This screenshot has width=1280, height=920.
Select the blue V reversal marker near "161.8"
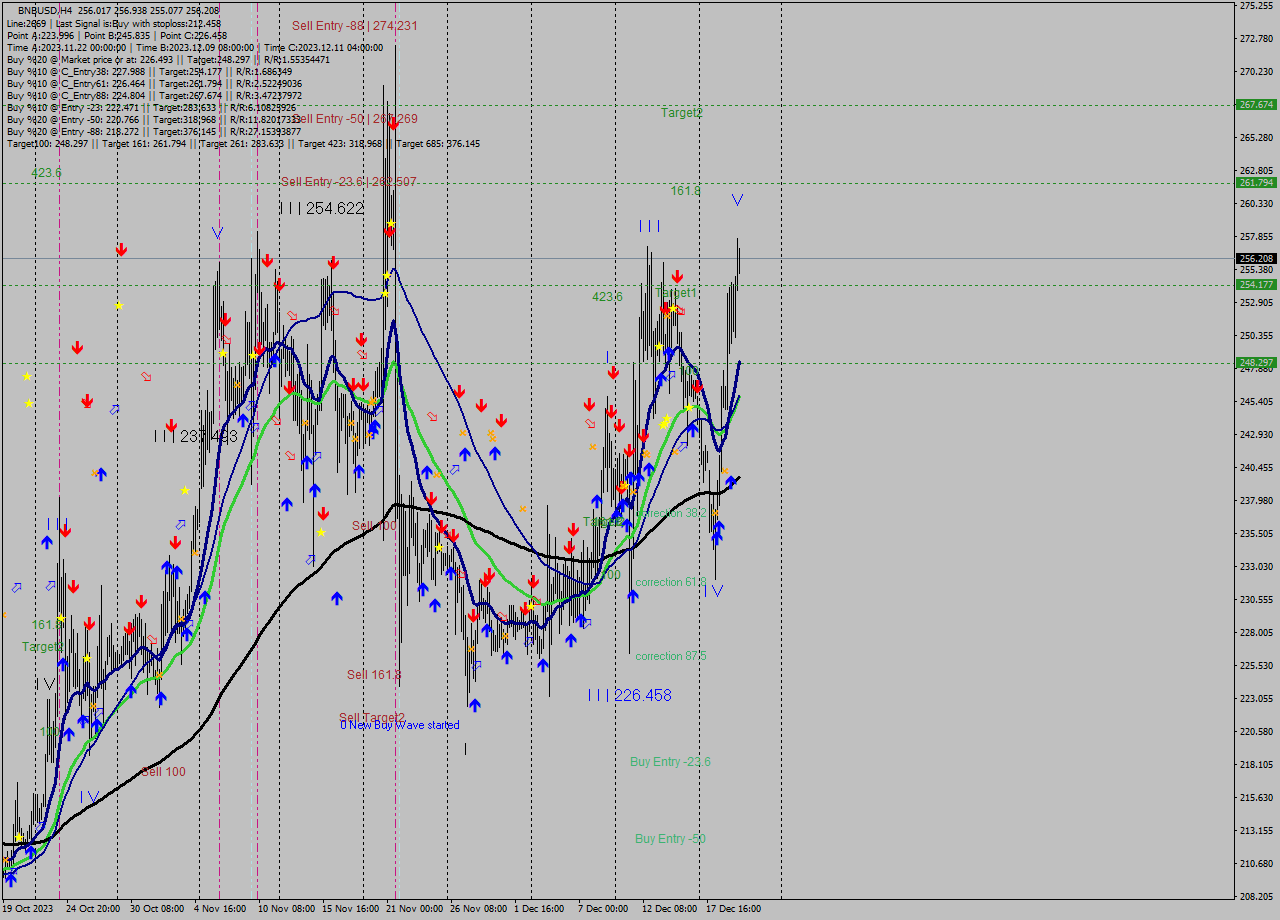[x=737, y=199]
